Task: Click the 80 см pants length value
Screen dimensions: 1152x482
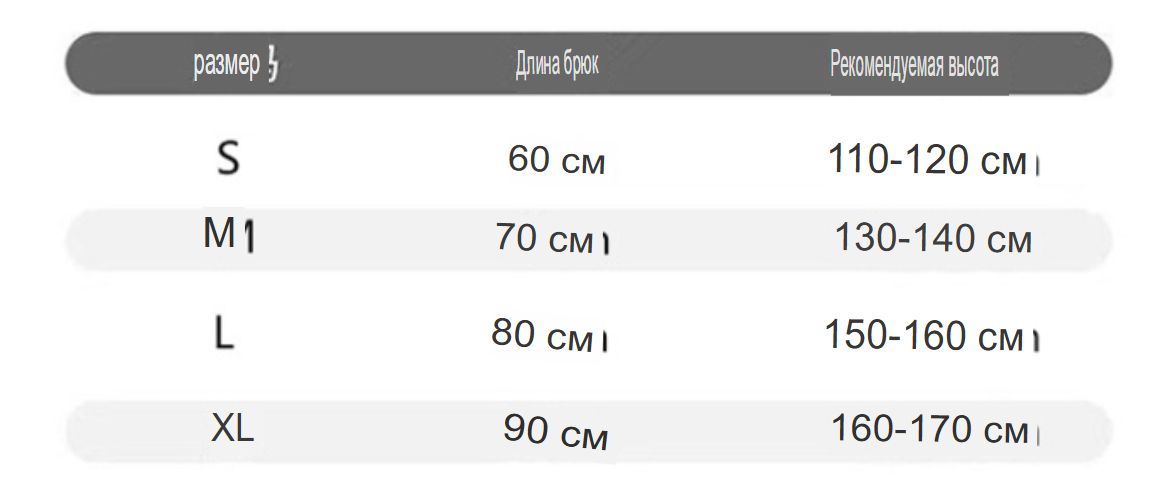Action: tap(541, 334)
